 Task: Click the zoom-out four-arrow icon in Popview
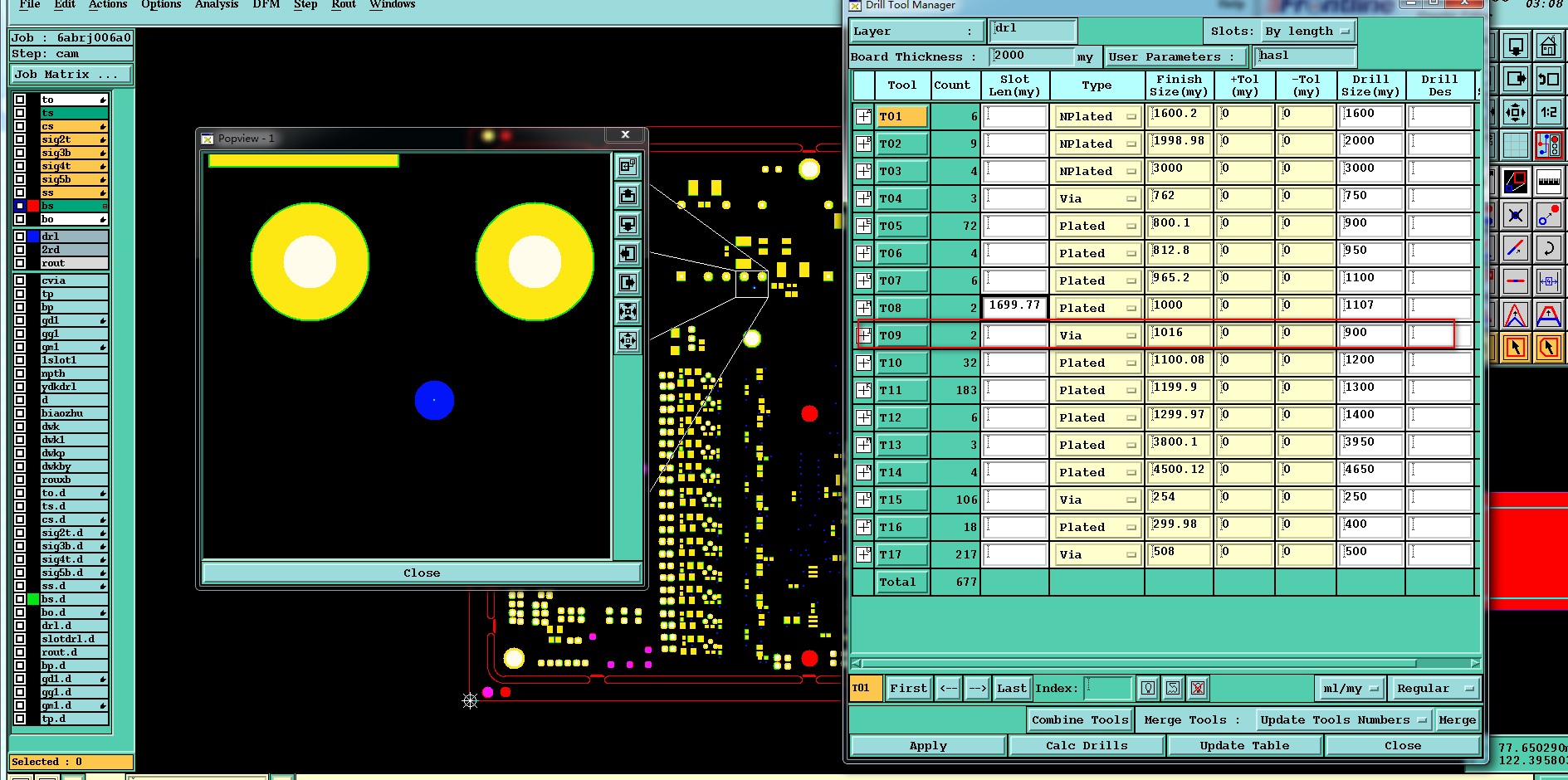(x=628, y=340)
